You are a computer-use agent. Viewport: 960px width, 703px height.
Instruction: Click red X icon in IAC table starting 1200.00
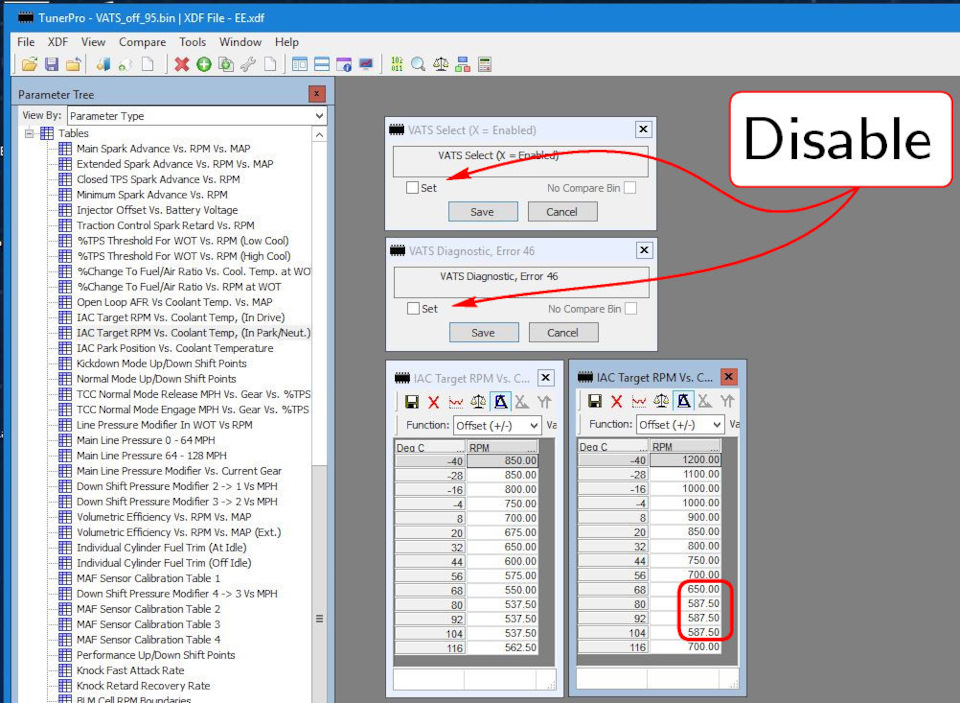pyautogui.click(x=617, y=401)
